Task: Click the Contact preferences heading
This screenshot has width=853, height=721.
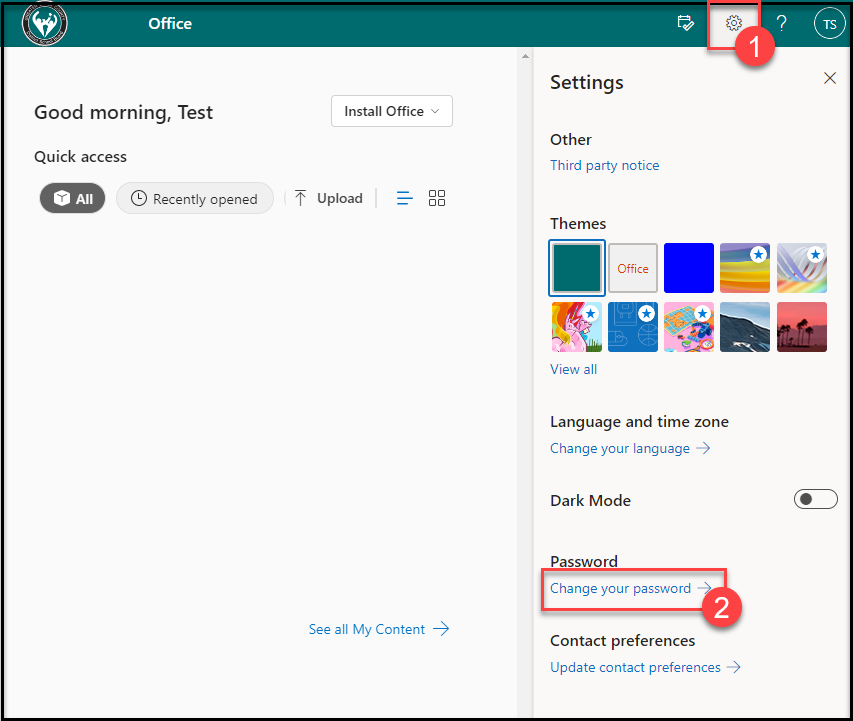Action: [x=622, y=641]
